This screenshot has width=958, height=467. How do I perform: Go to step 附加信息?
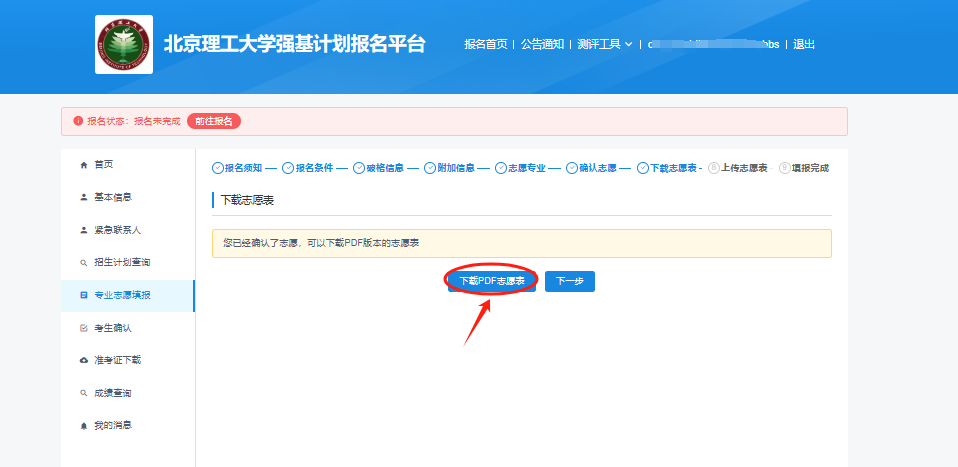pyautogui.click(x=456, y=168)
